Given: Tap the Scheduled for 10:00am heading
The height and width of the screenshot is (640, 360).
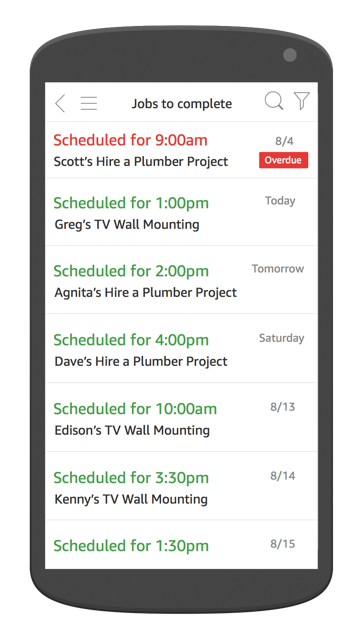Looking at the screenshot, I should point(135,409).
